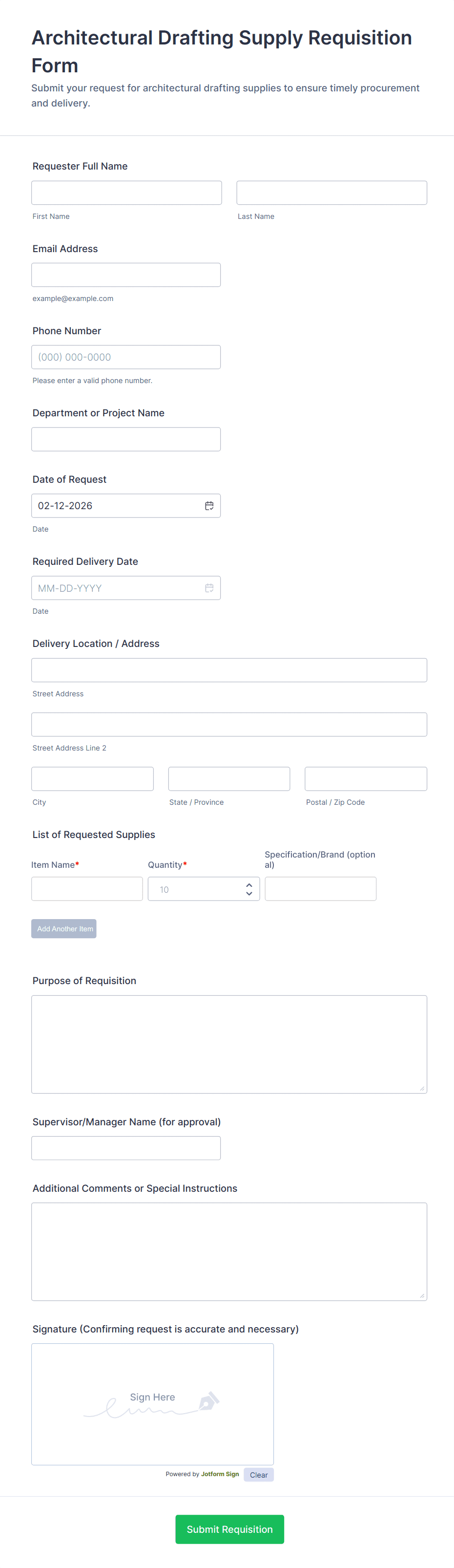The width and height of the screenshot is (454, 1568).
Task: Focus the City input box
Action: coord(92,779)
